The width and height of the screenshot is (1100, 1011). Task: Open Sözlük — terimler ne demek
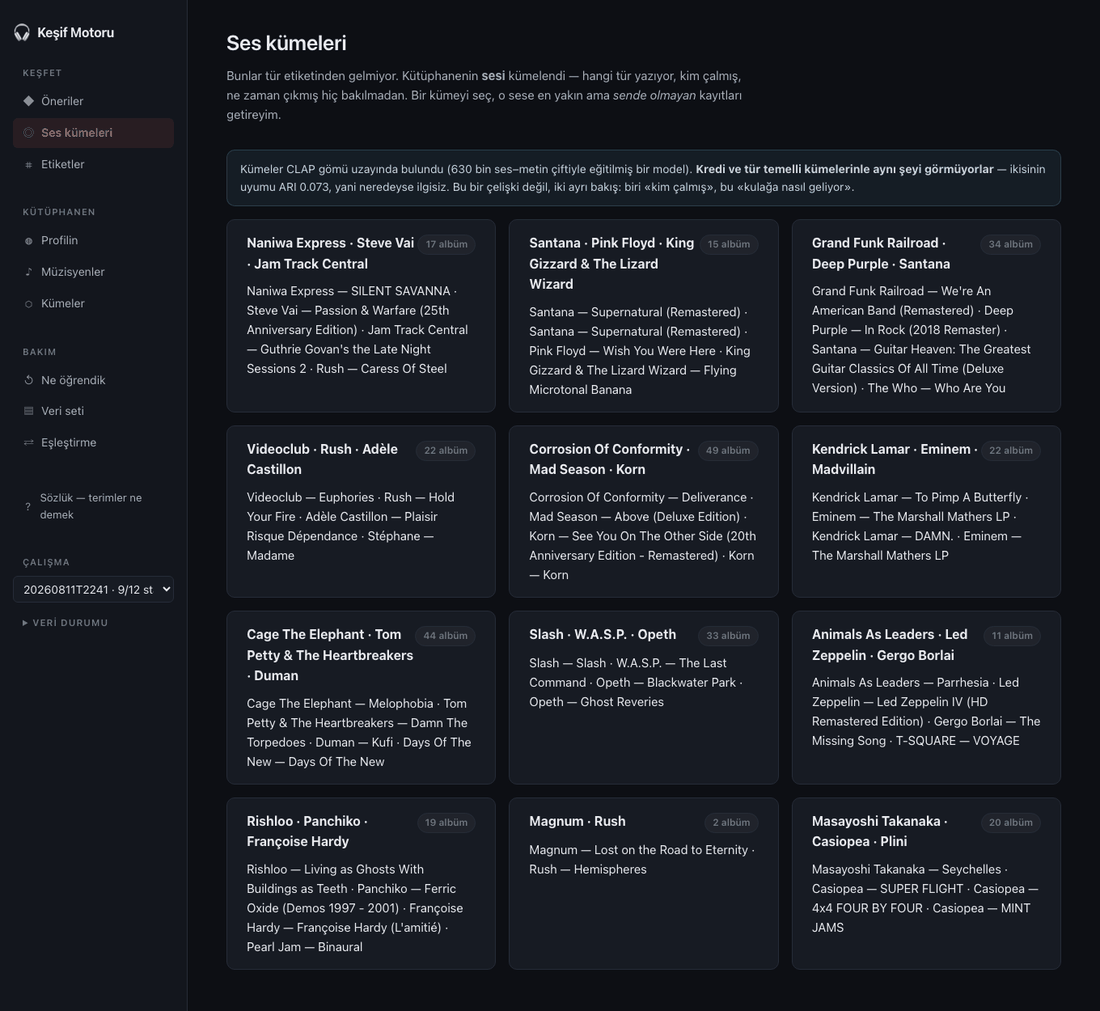pos(93,507)
